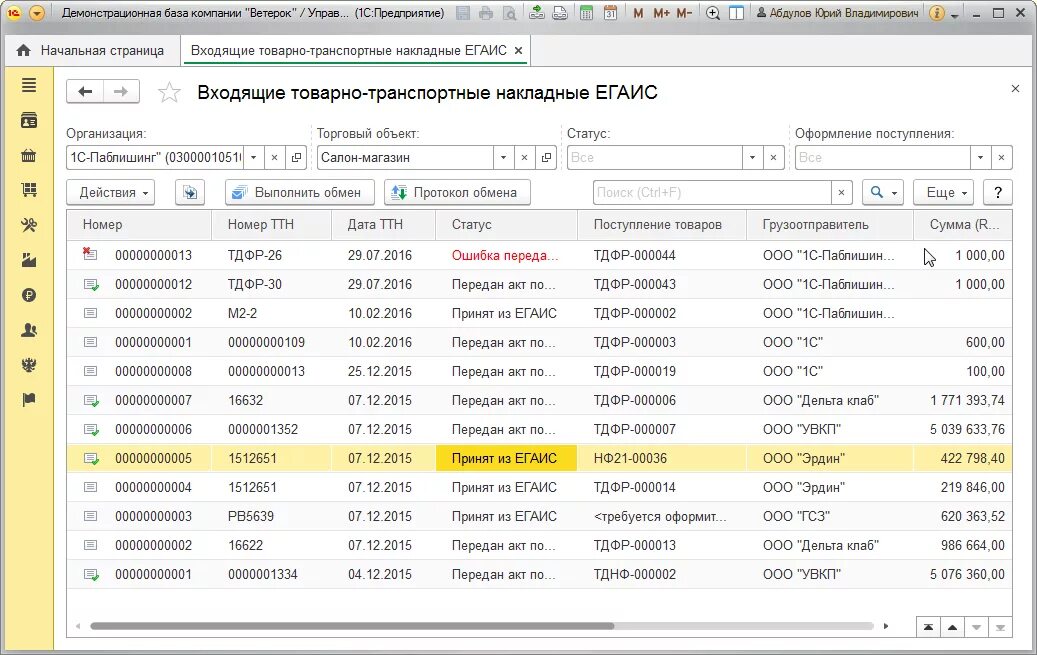Click the create-based-on document icon button
This screenshot has height=655, width=1037.
[x=190, y=193]
